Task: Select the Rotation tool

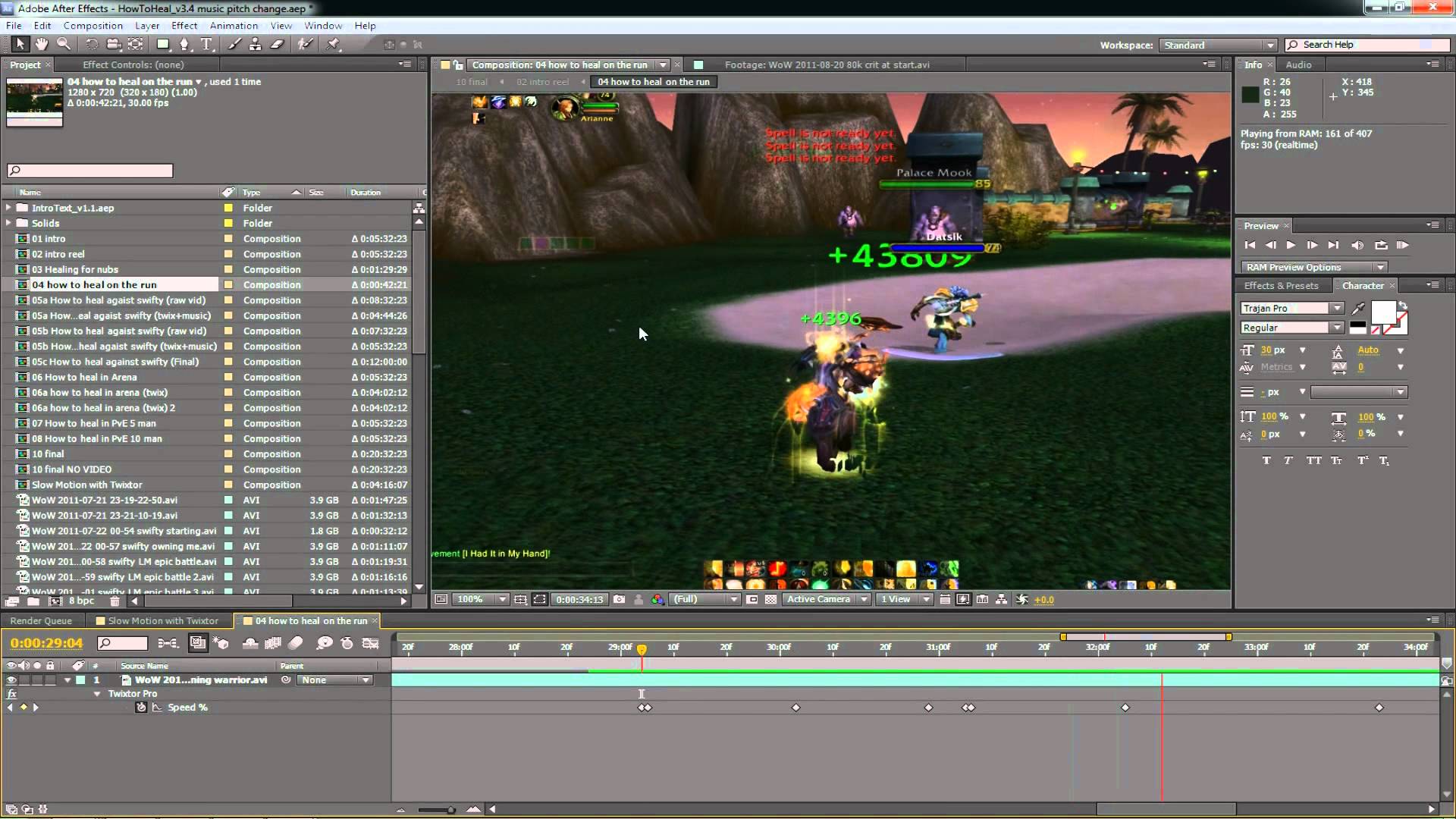Action: pos(91,45)
